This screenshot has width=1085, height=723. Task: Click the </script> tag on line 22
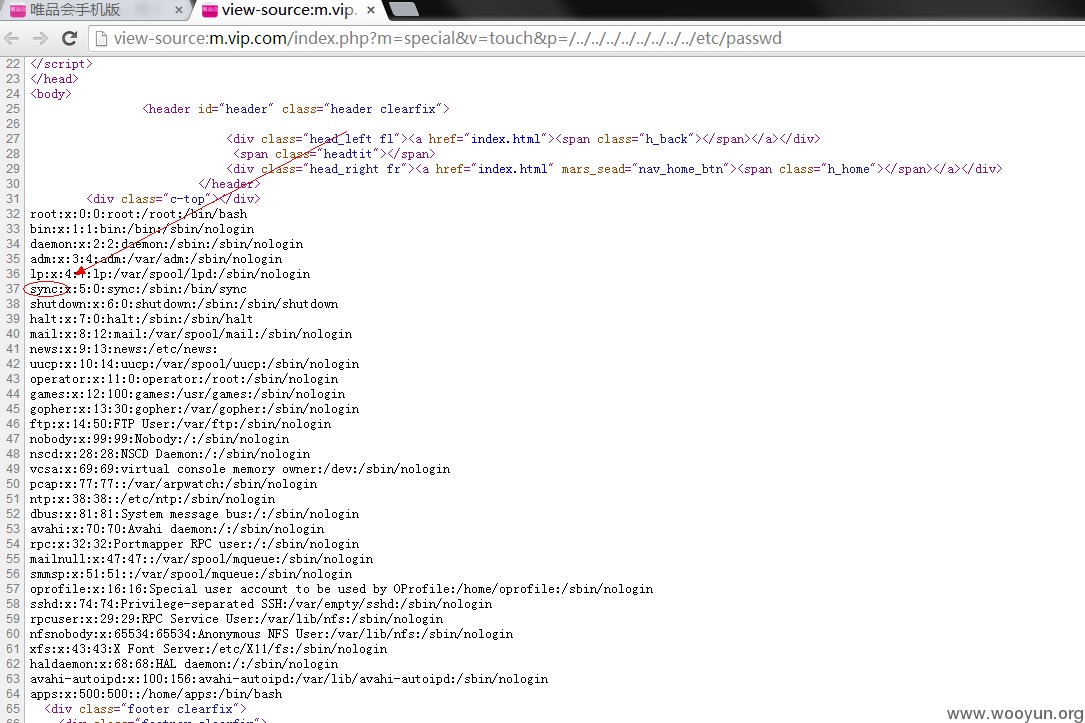pyautogui.click(x=61, y=64)
